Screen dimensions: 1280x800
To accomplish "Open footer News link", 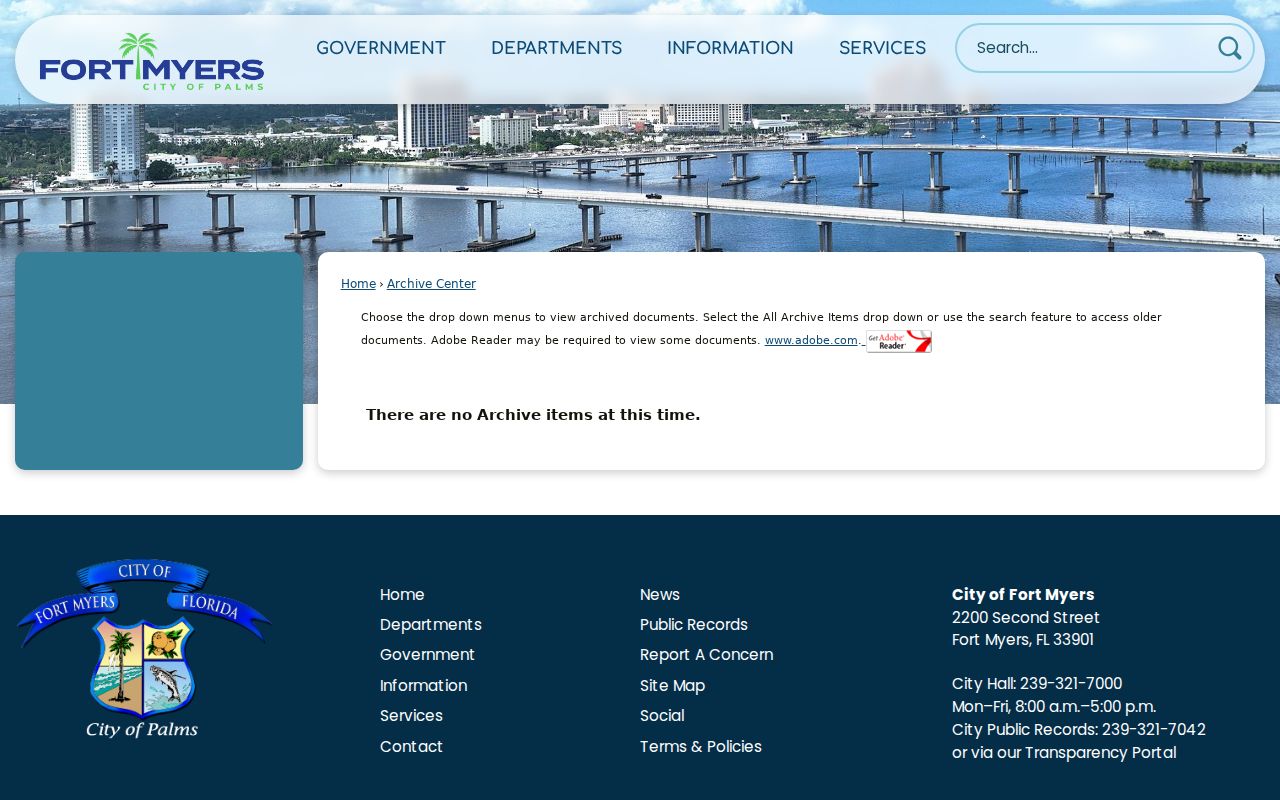I will pyautogui.click(x=660, y=594).
